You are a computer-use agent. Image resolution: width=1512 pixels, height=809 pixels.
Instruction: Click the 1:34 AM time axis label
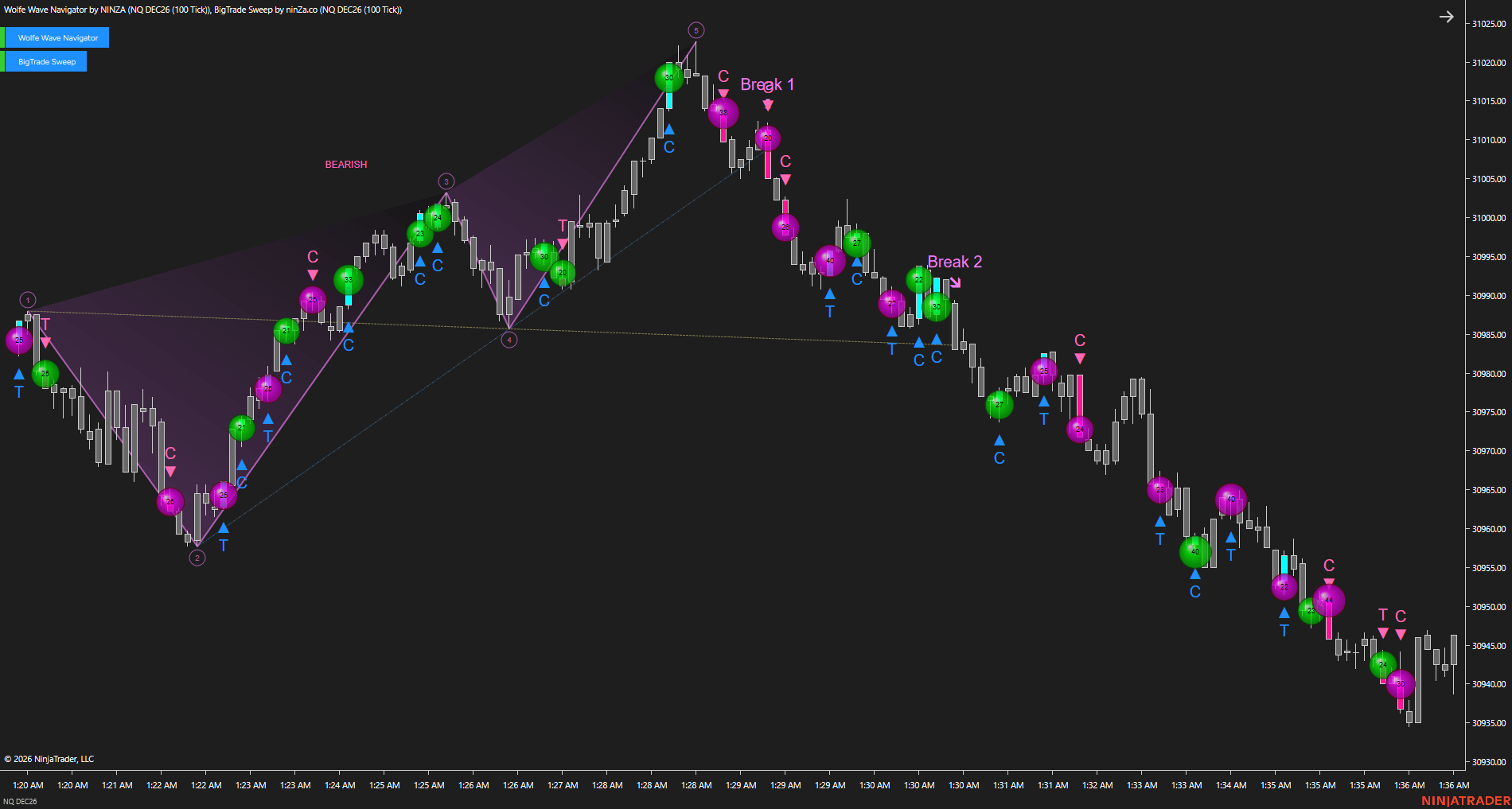(x=1231, y=785)
